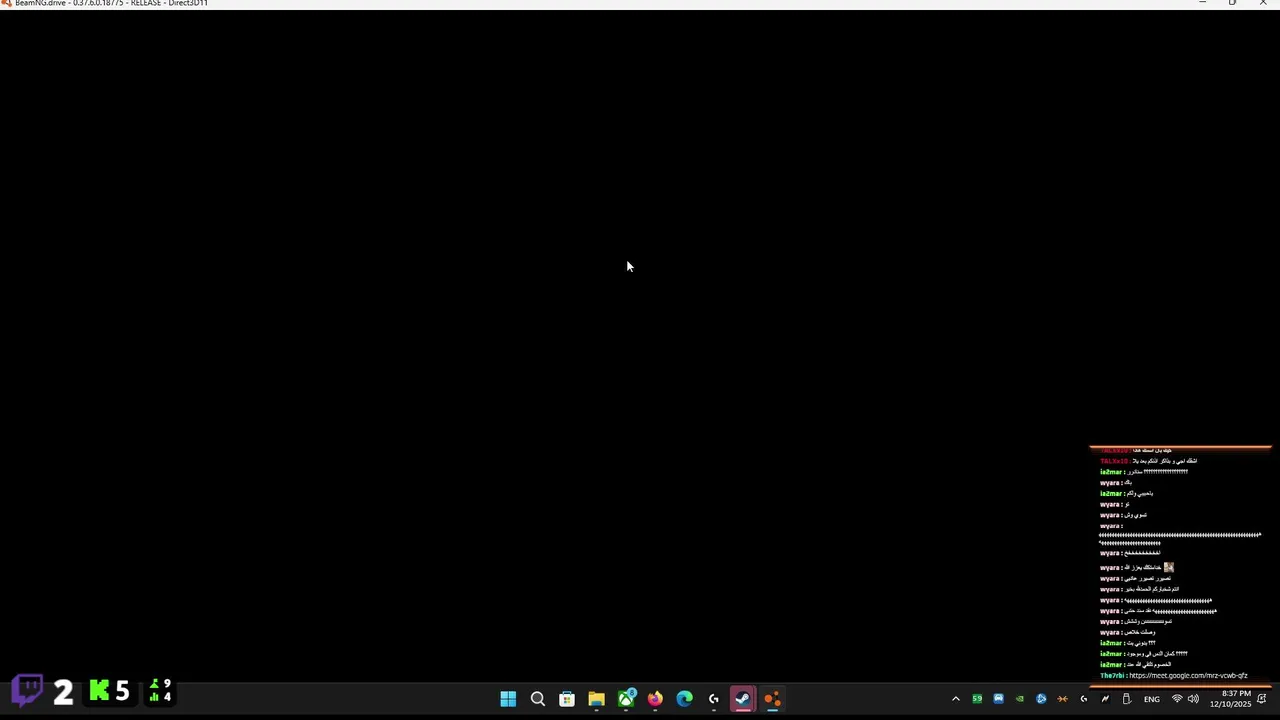Click the blue car tray icon
The height and width of the screenshot is (720, 1280).
(998, 699)
